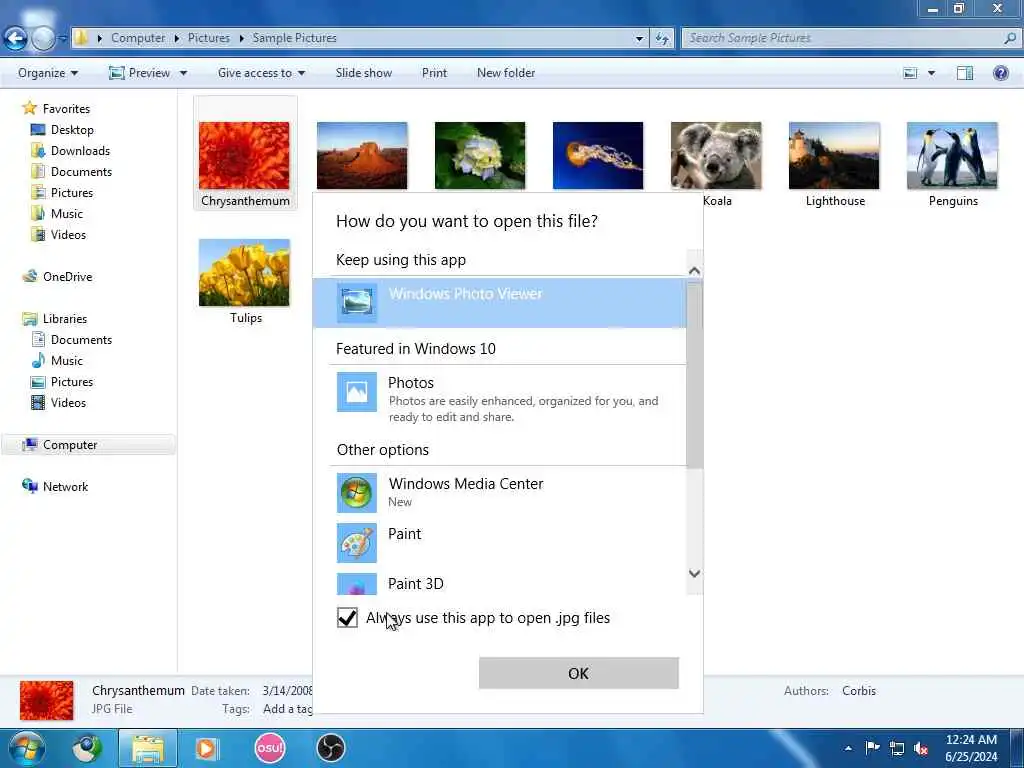
Task: Start the Slide show
Action: 364,73
